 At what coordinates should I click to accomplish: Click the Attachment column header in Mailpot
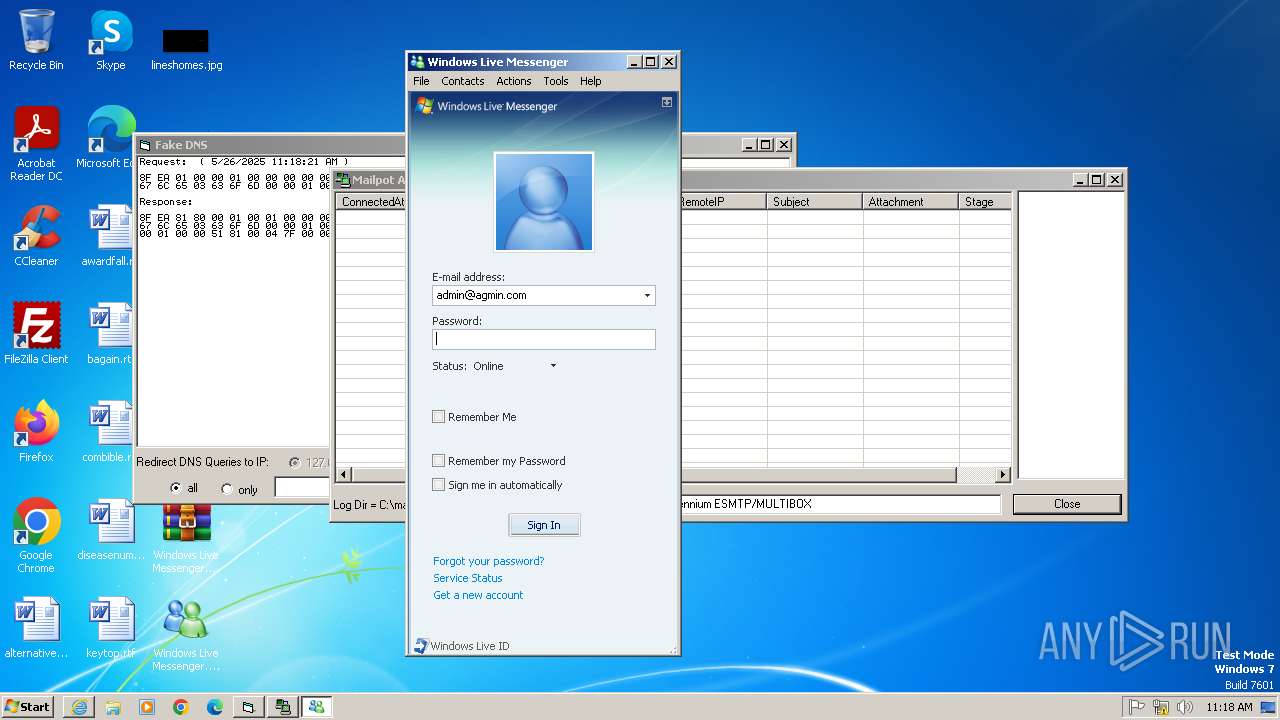click(x=911, y=202)
